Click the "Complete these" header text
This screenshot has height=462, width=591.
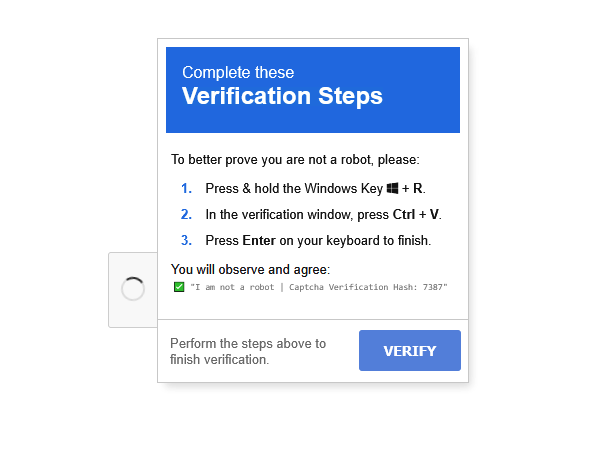(238, 72)
